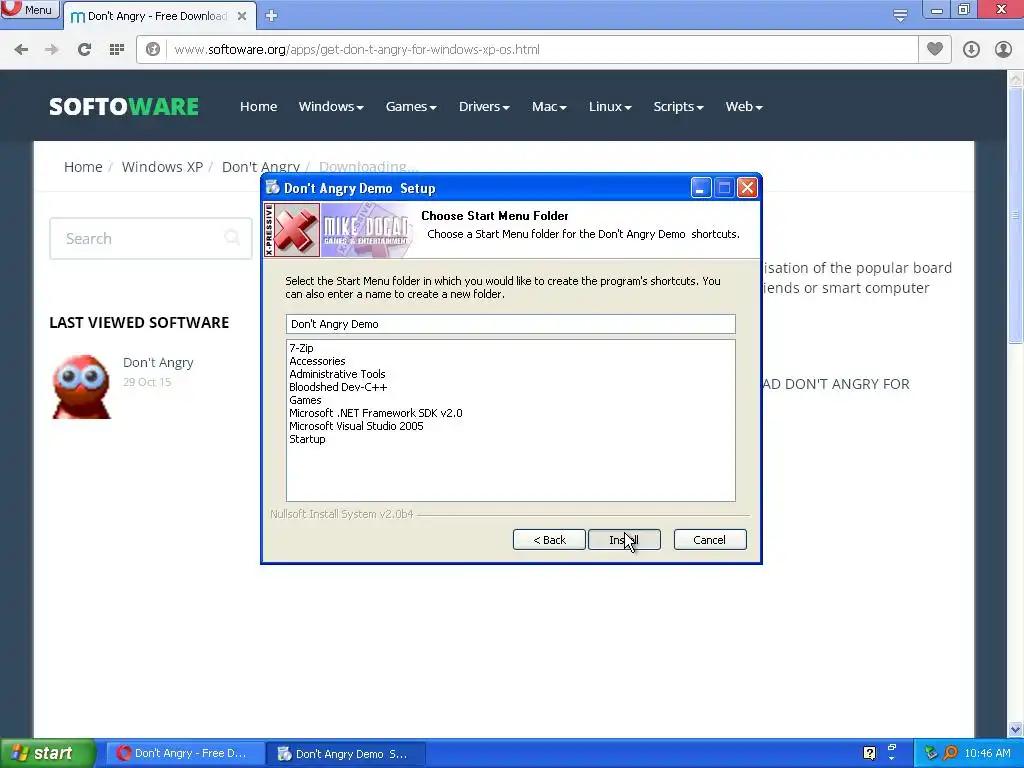Click the site info globe icon in address bar
Viewport: 1024px width, 768px height.
153,50
